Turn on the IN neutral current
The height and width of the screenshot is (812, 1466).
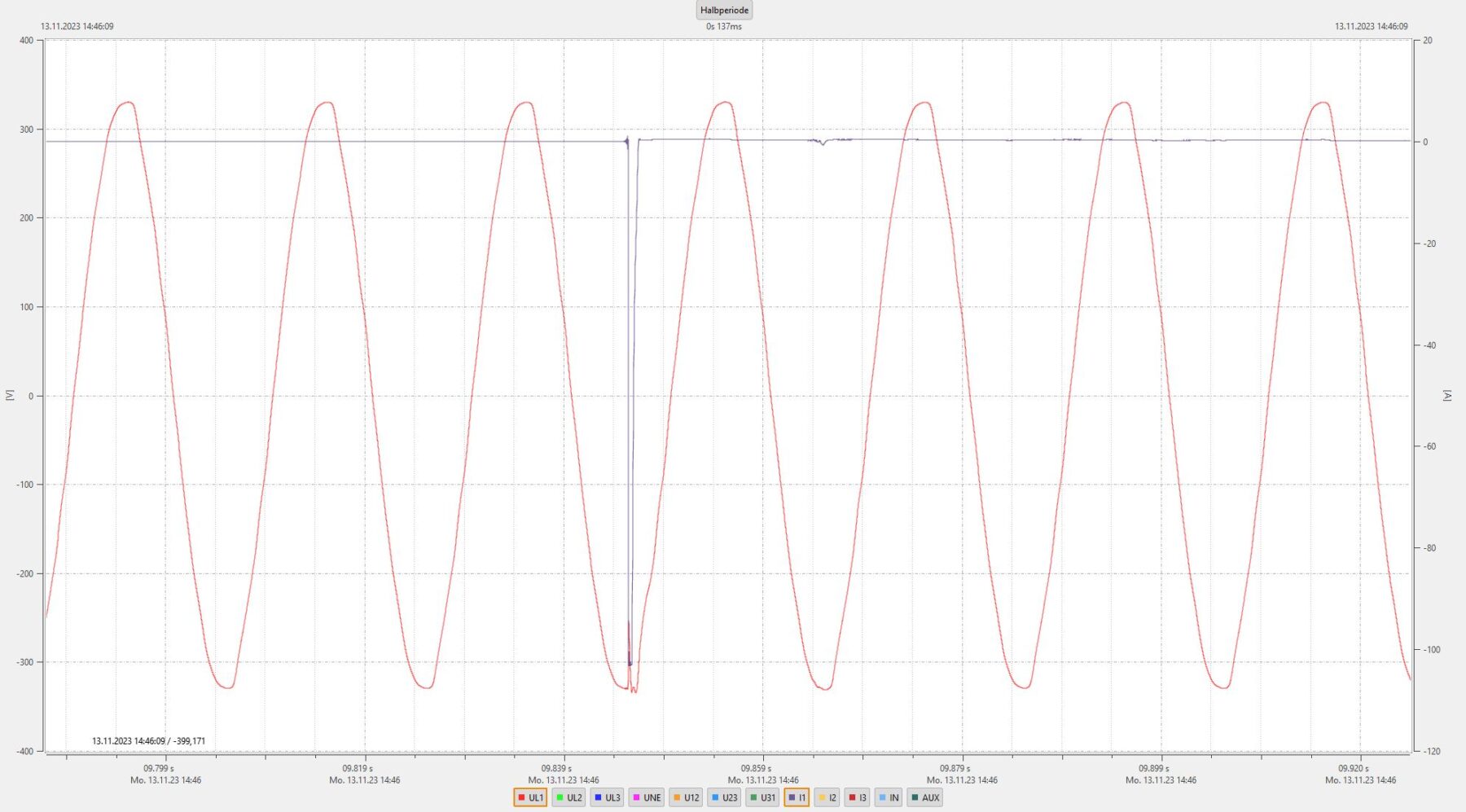point(889,797)
